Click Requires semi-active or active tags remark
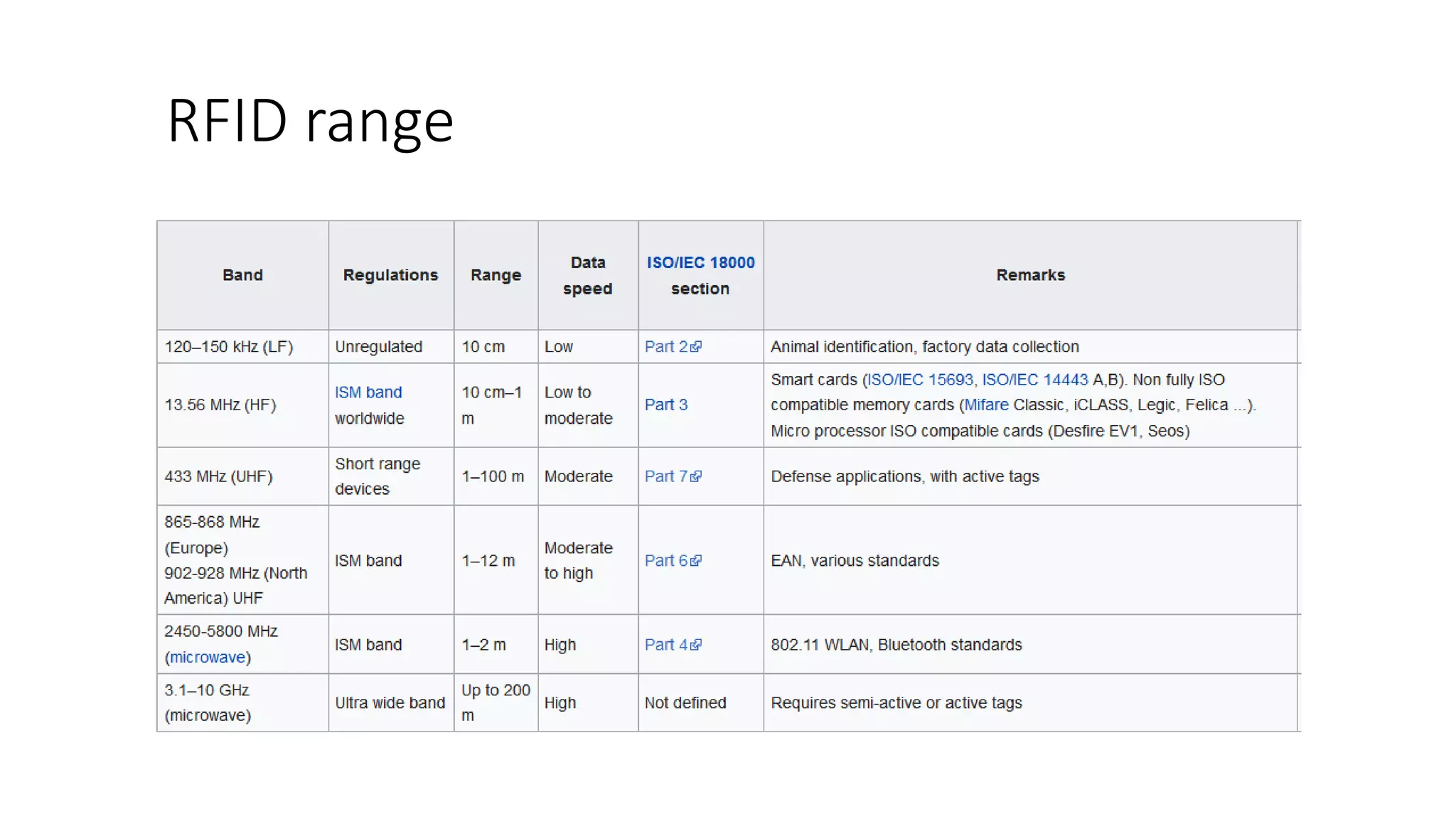Image resolution: width=1456 pixels, height=819 pixels. [896, 702]
